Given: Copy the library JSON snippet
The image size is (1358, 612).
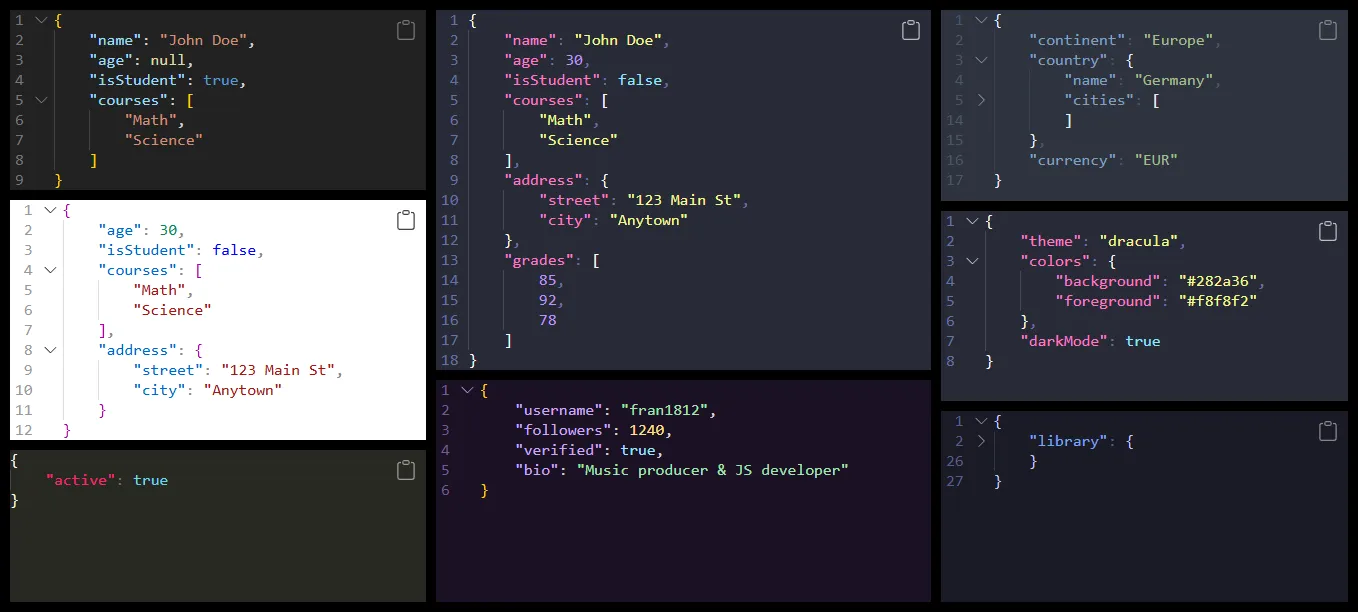Looking at the screenshot, I should click(1328, 431).
